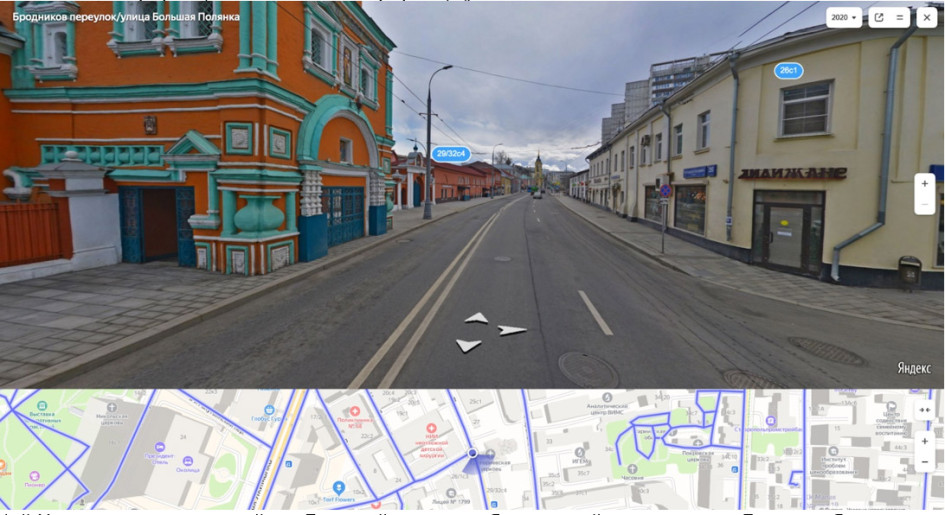Click the family education center marker
Image resolution: width=945 pixels, height=515 pixels.
click(x=890, y=406)
